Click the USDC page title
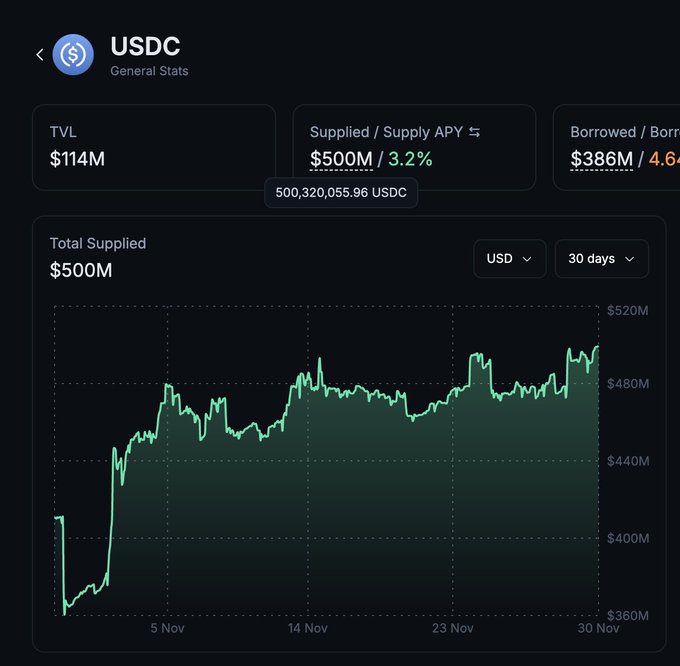 (x=145, y=46)
